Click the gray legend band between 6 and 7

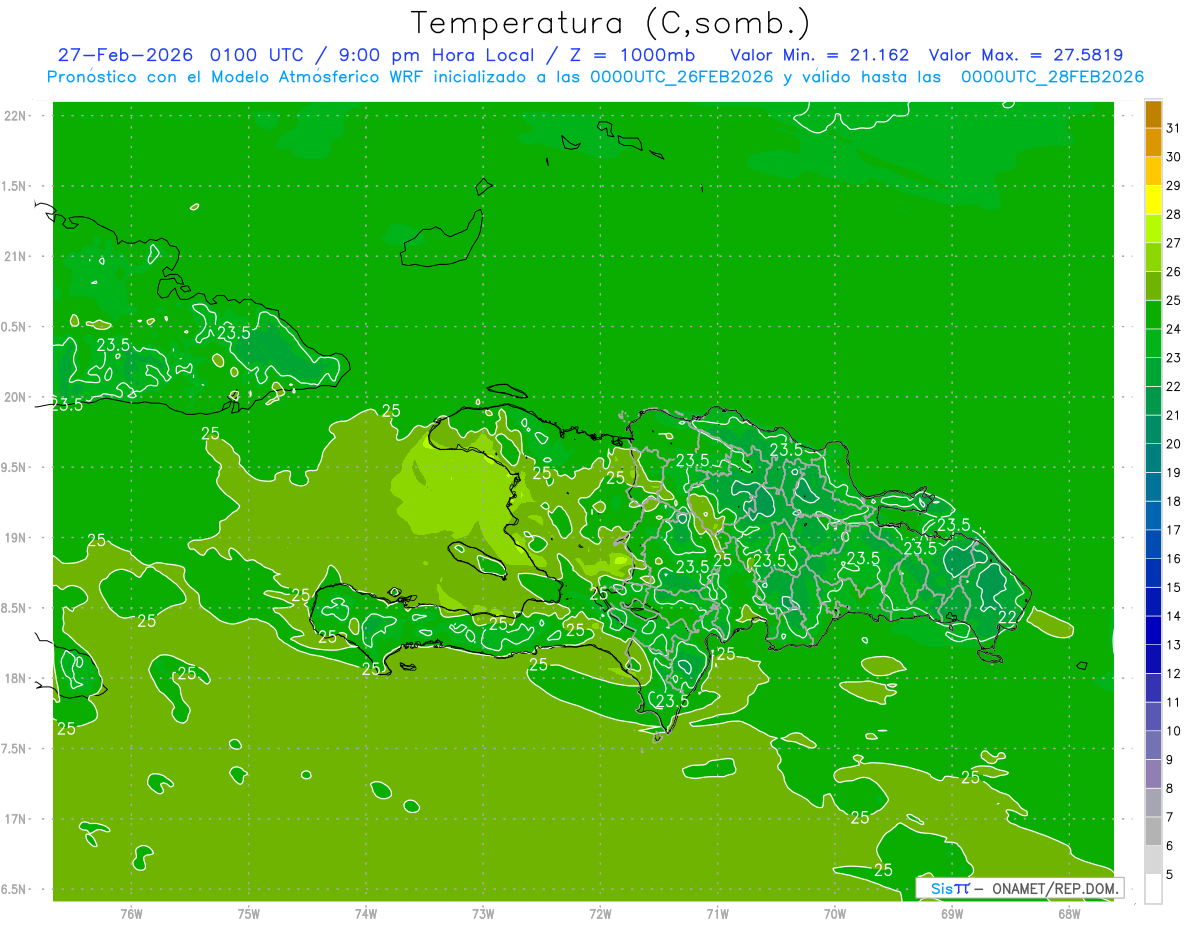(1153, 831)
